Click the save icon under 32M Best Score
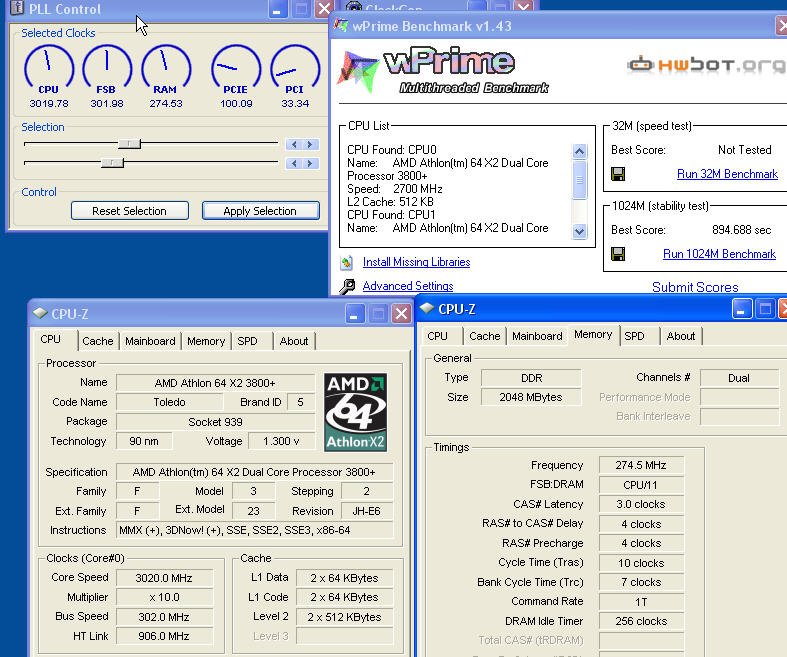787x657 pixels. point(618,174)
